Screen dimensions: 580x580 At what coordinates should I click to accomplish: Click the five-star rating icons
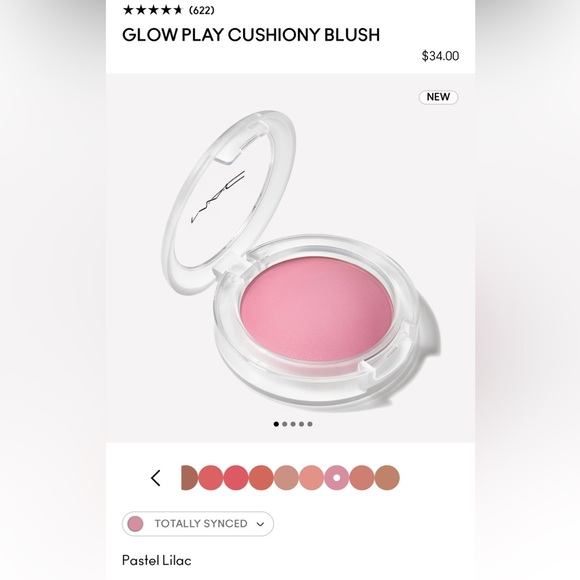coord(153,10)
